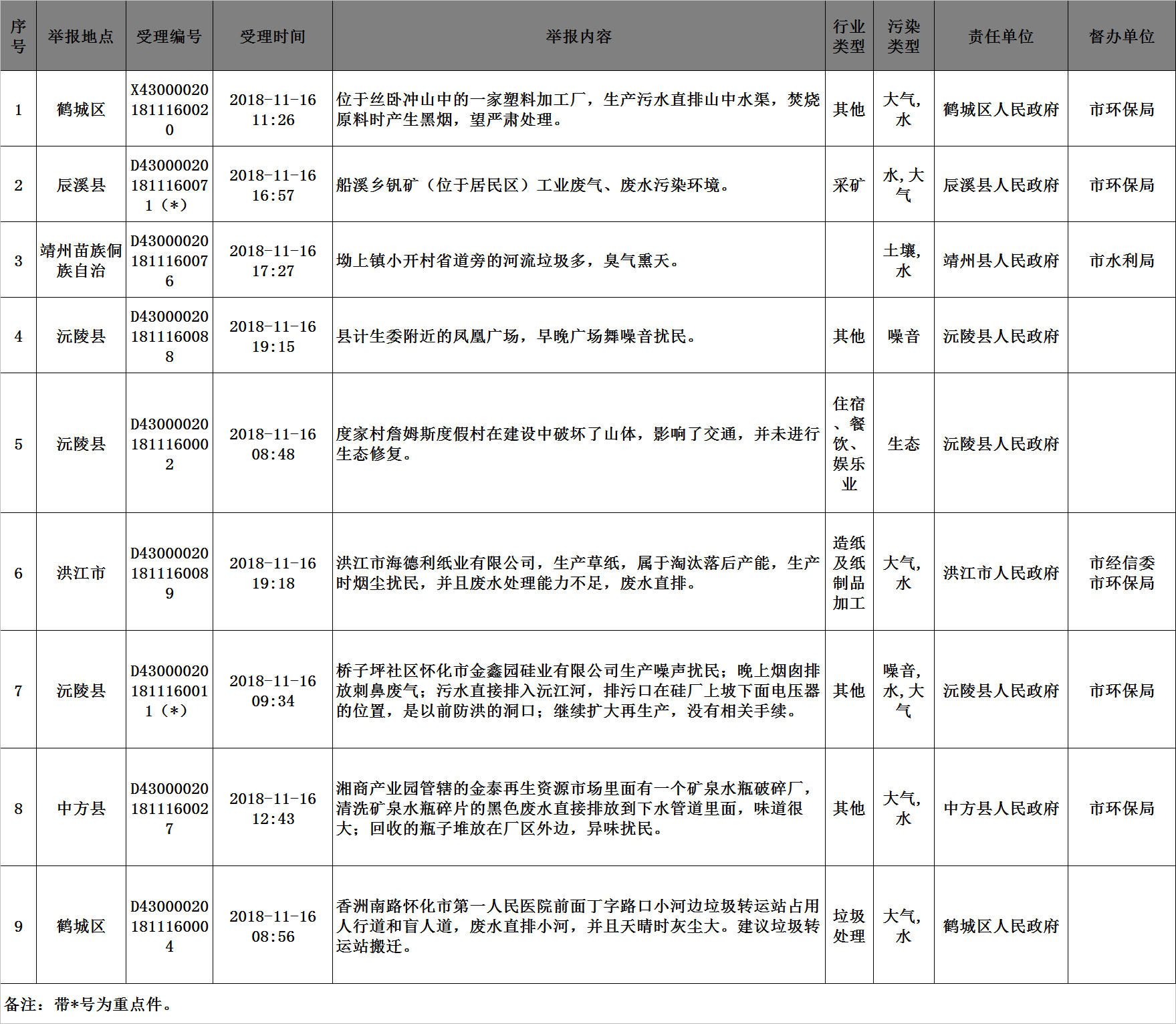Click the ID cell ending 1811160002
The height and width of the screenshot is (1024, 1176).
(x=169, y=443)
